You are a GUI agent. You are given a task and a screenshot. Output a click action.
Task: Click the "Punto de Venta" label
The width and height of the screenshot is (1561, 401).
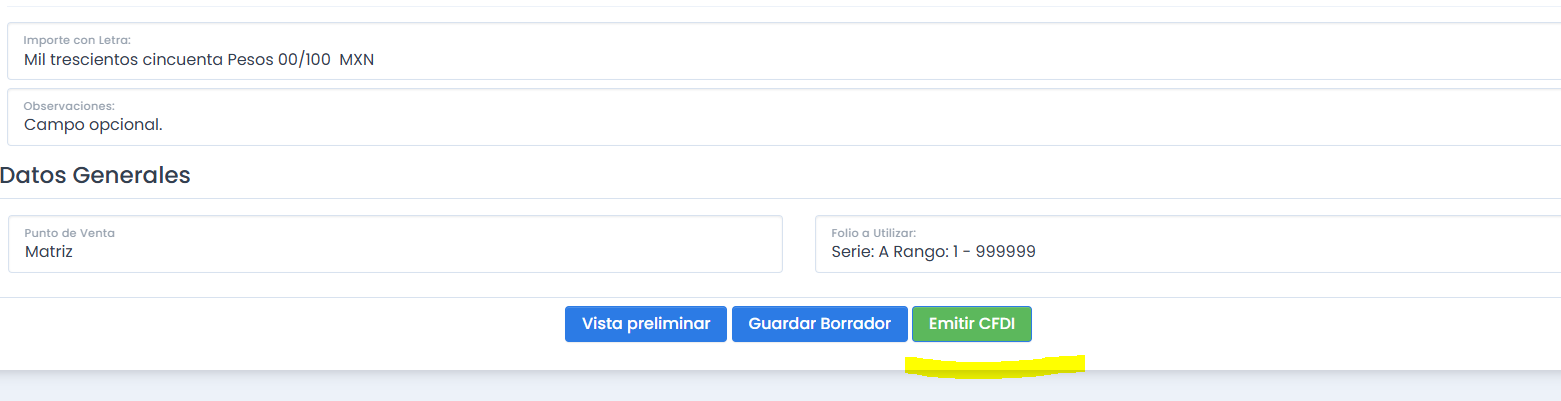(69, 233)
